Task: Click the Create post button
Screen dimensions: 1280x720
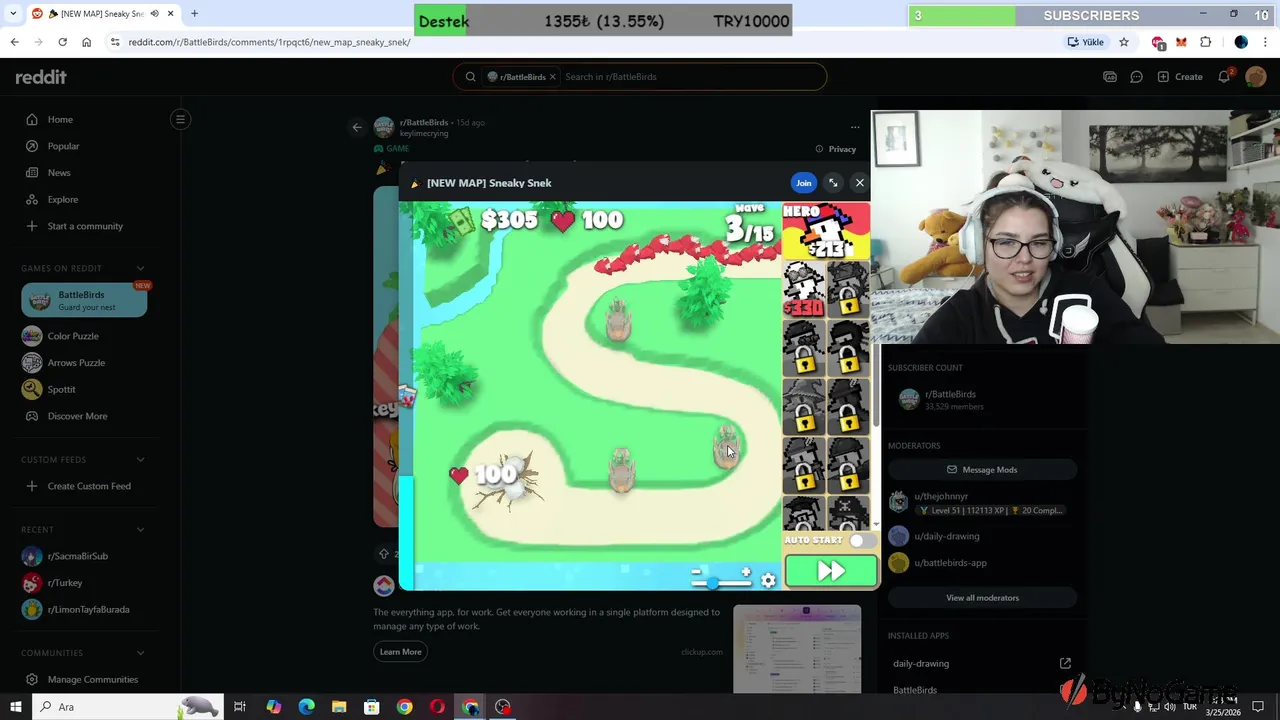Action: [1180, 77]
